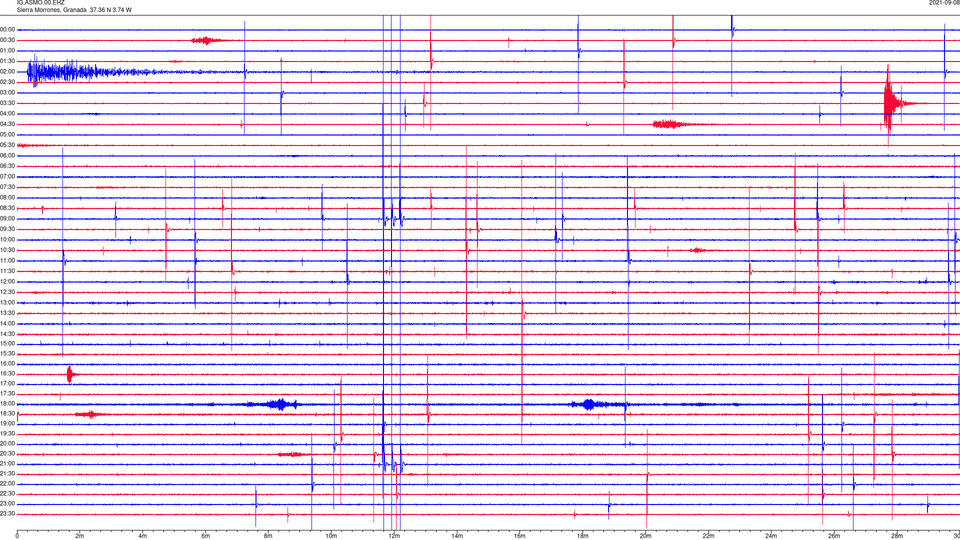The image size is (960, 540).
Task: Click the 10m tick label on the time axis
Action: point(331,536)
